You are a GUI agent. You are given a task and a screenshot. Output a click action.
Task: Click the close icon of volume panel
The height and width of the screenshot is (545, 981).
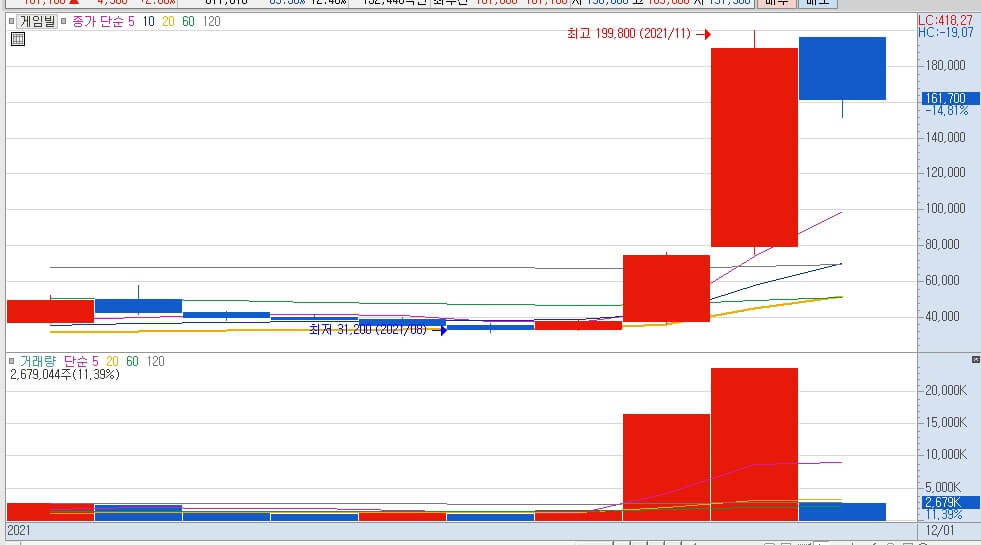pyautogui.click(x=975, y=359)
